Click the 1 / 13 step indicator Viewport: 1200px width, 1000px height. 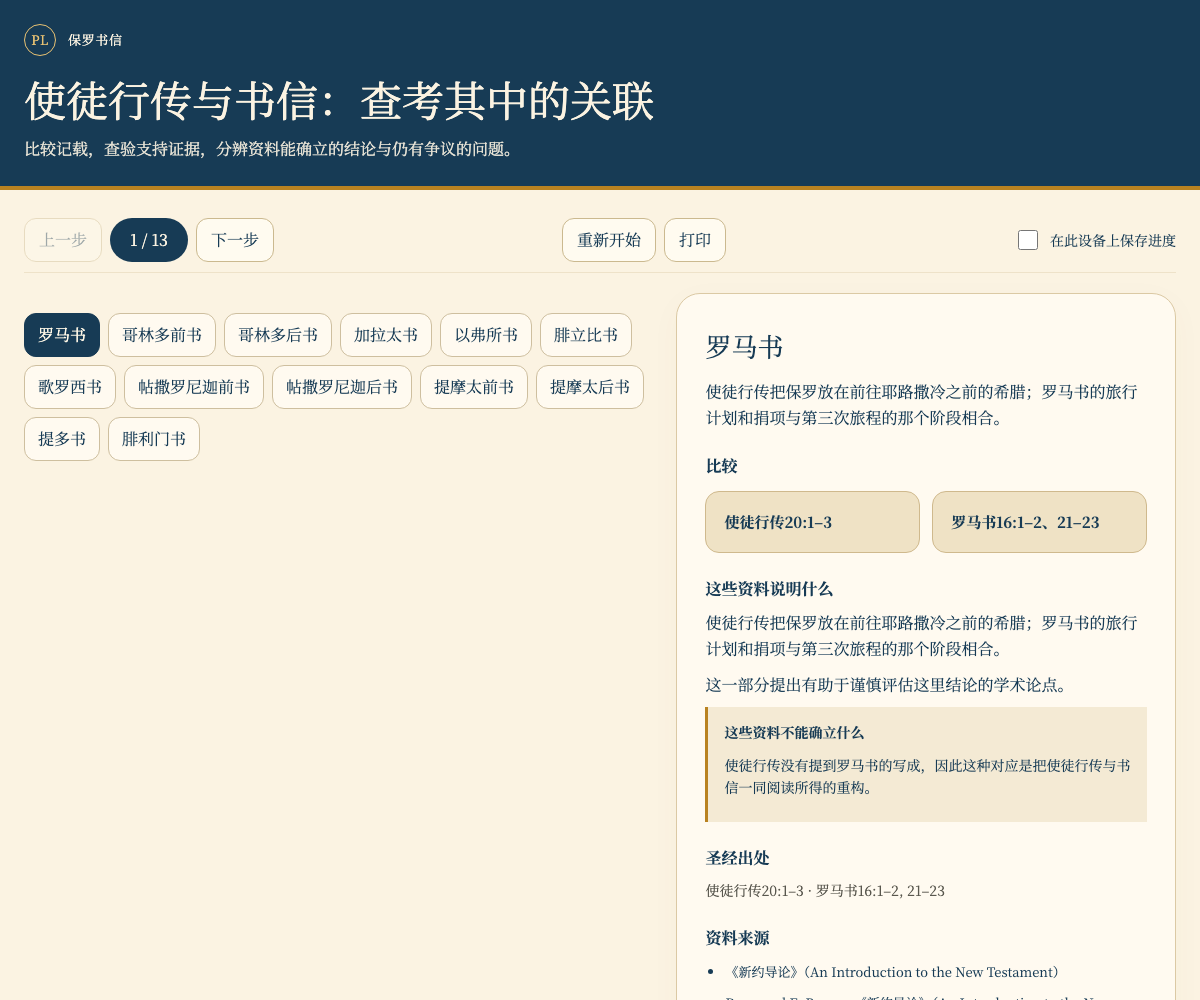149,240
